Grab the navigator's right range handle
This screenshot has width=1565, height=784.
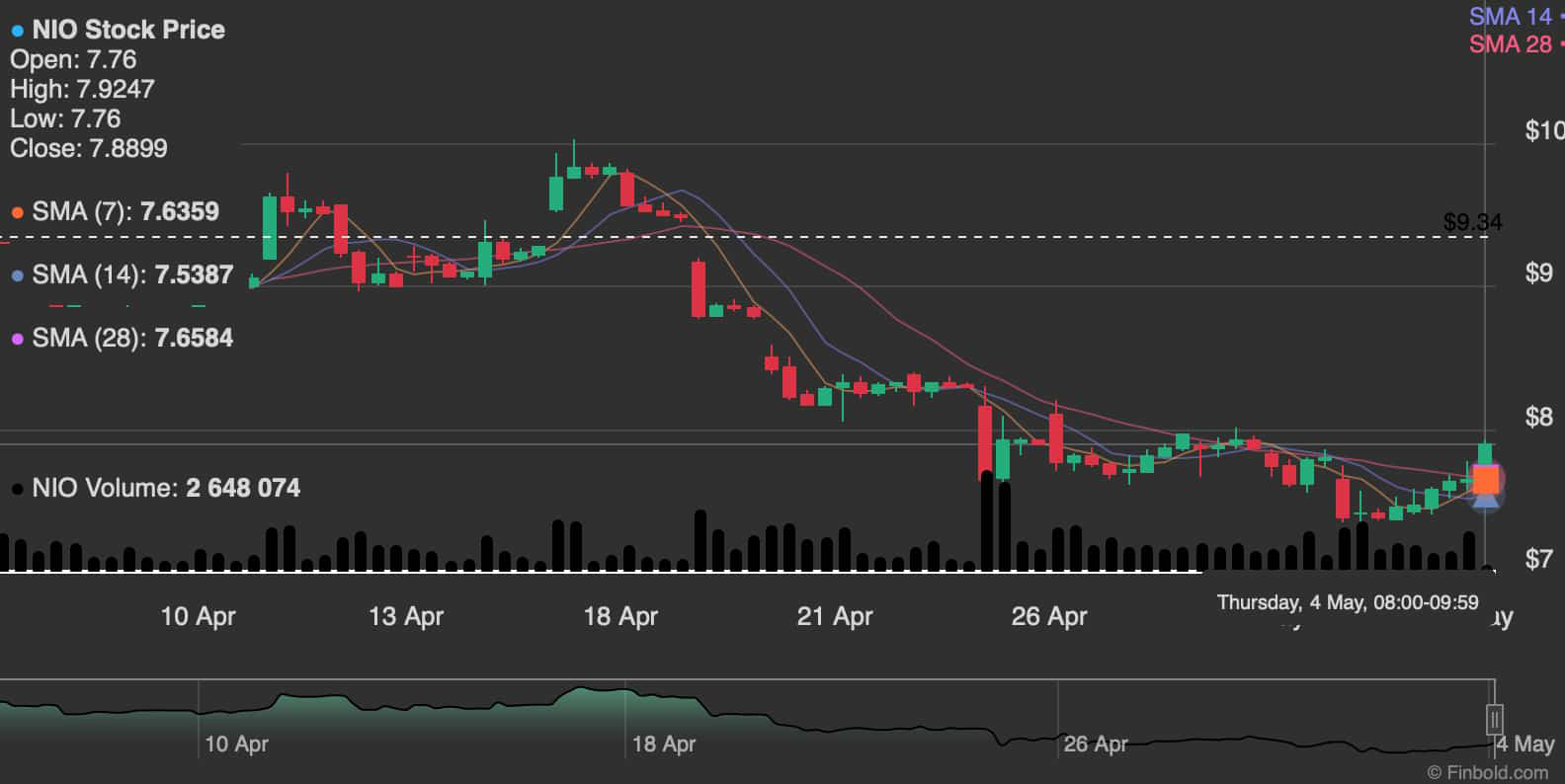[1495, 717]
